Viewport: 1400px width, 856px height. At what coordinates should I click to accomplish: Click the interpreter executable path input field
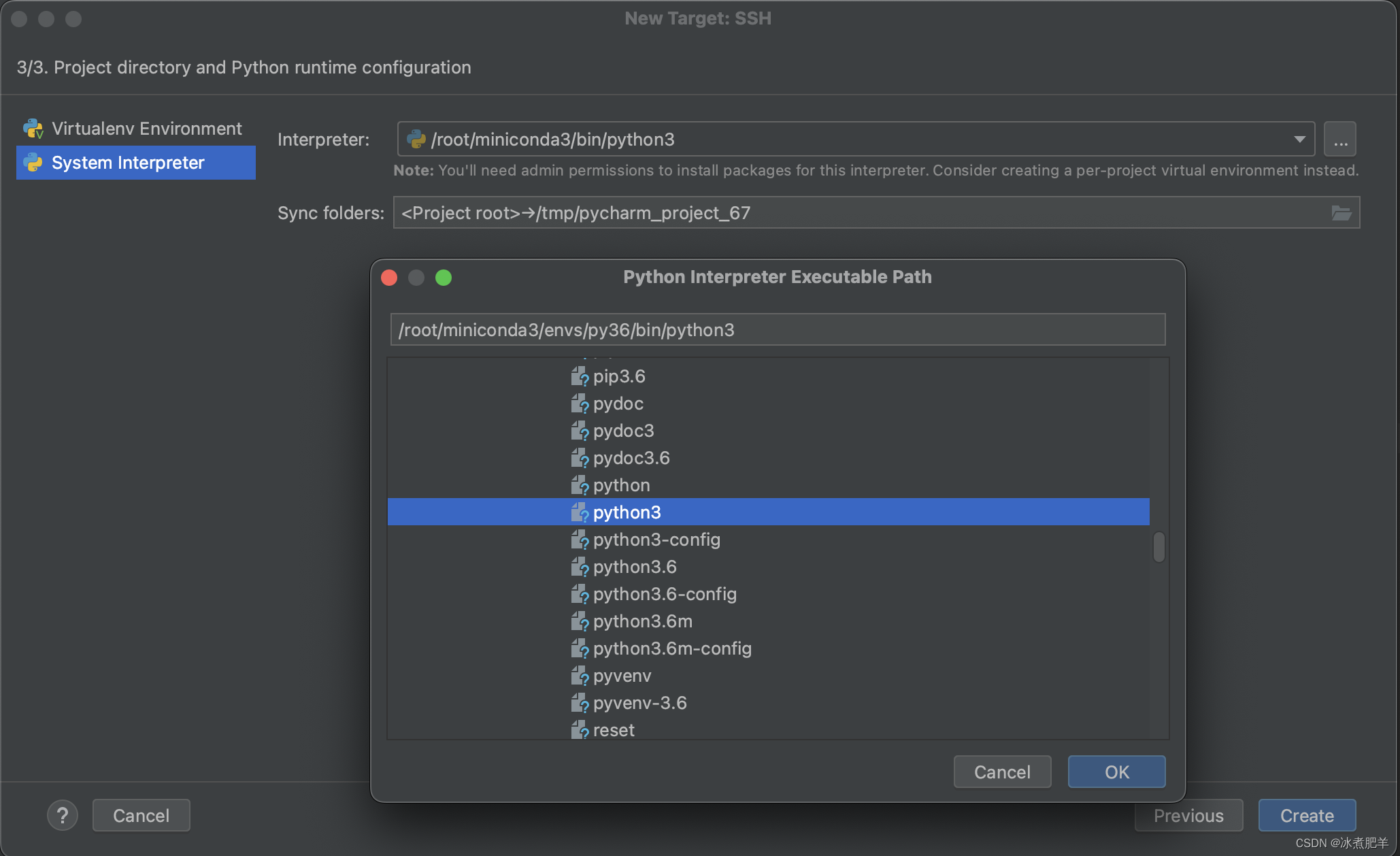777,329
